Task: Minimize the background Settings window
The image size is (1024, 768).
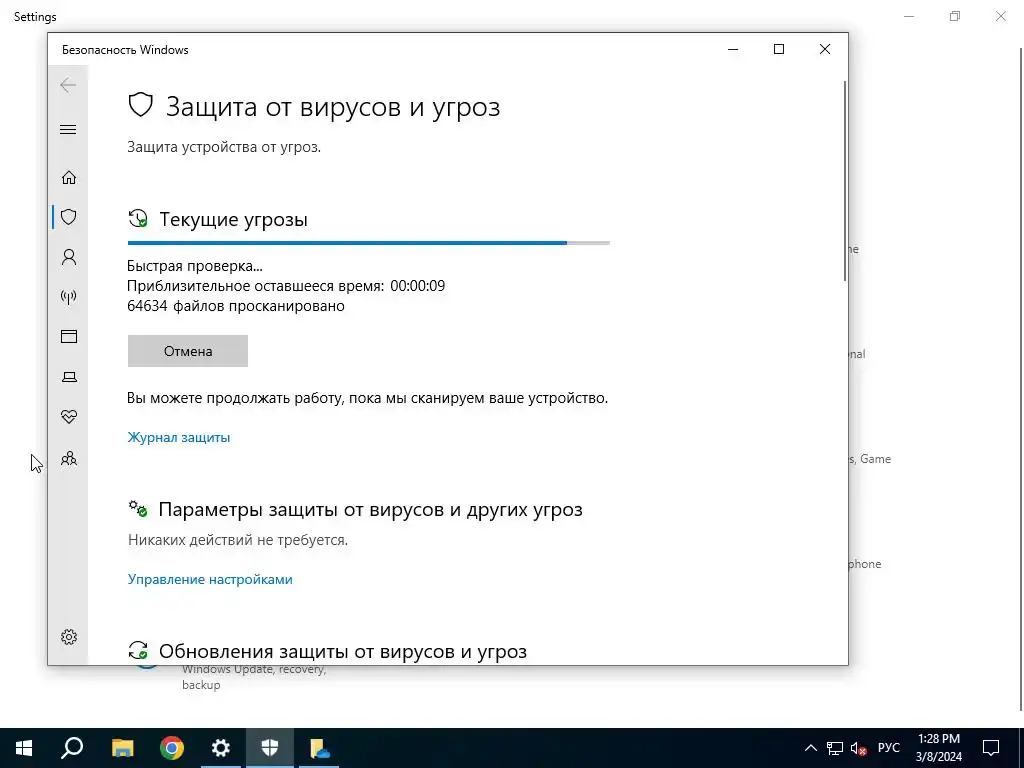Action: tap(909, 16)
